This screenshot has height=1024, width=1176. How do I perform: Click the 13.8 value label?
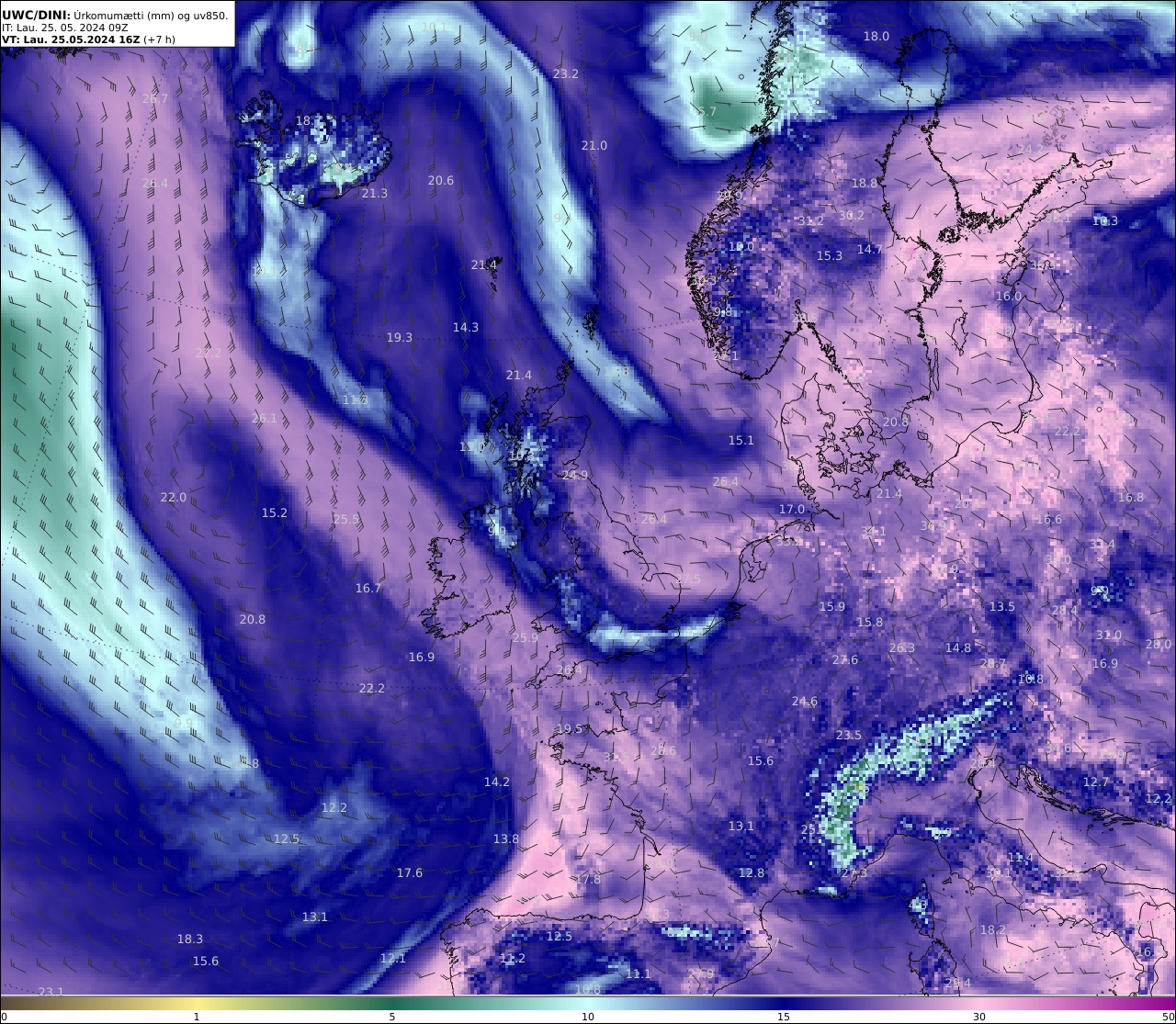point(506,838)
